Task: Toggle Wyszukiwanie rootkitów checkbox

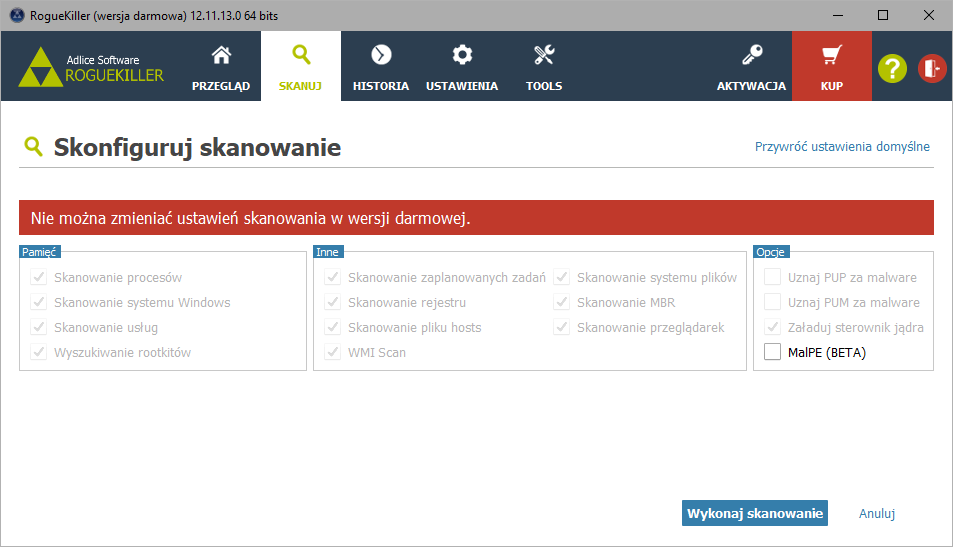Action: [x=39, y=352]
